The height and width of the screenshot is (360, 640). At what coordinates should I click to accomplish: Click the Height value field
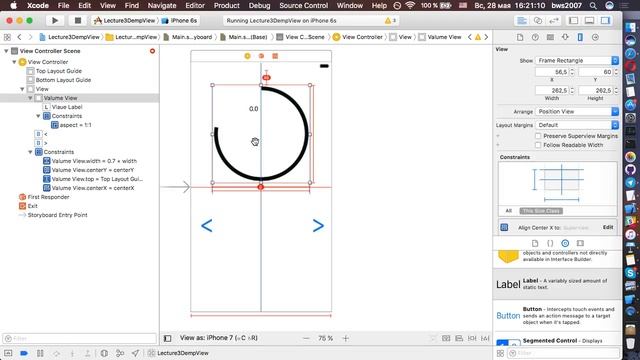tap(596, 91)
